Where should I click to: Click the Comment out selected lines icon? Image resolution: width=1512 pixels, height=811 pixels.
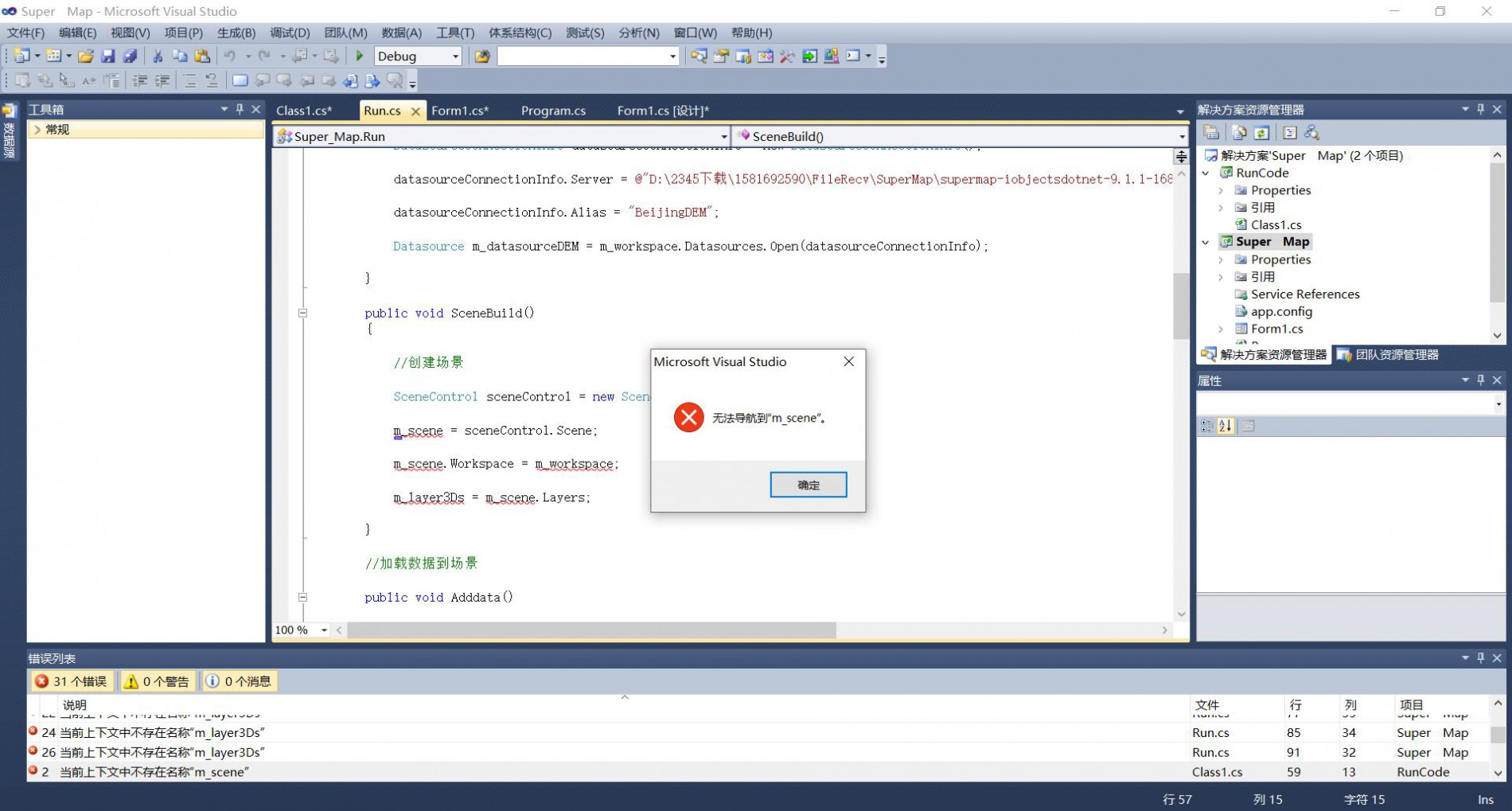[x=189, y=80]
